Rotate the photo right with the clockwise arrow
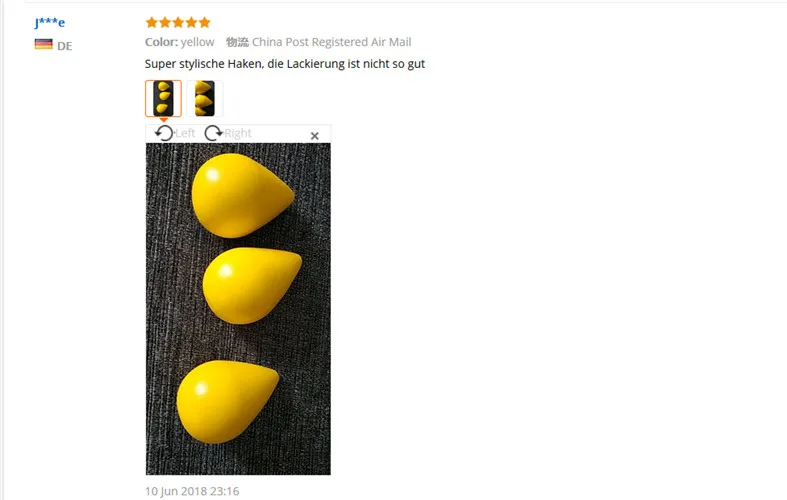 click(213, 133)
